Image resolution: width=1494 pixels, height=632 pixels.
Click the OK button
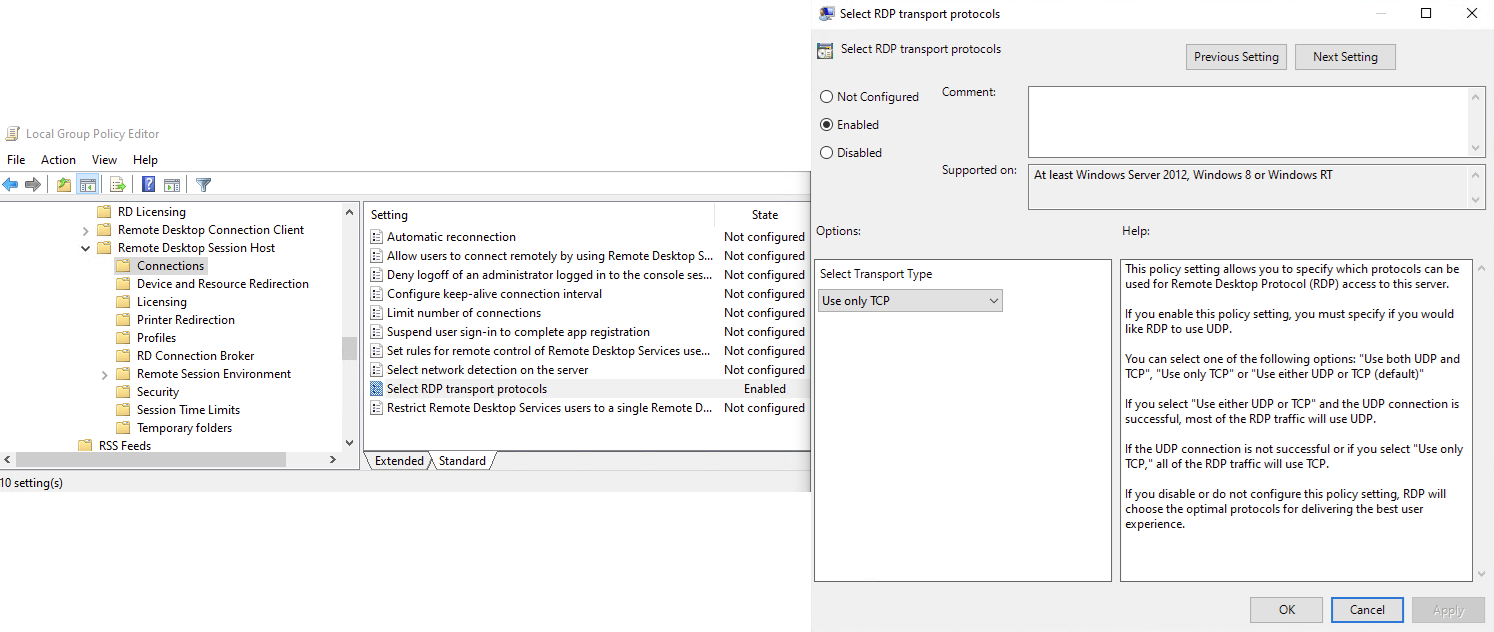click(1286, 609)
